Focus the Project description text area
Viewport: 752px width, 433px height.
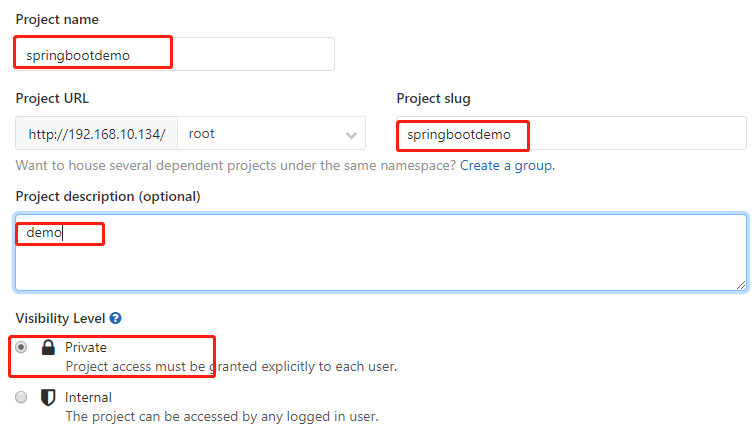pyautogui.click(x=381, y=253)
